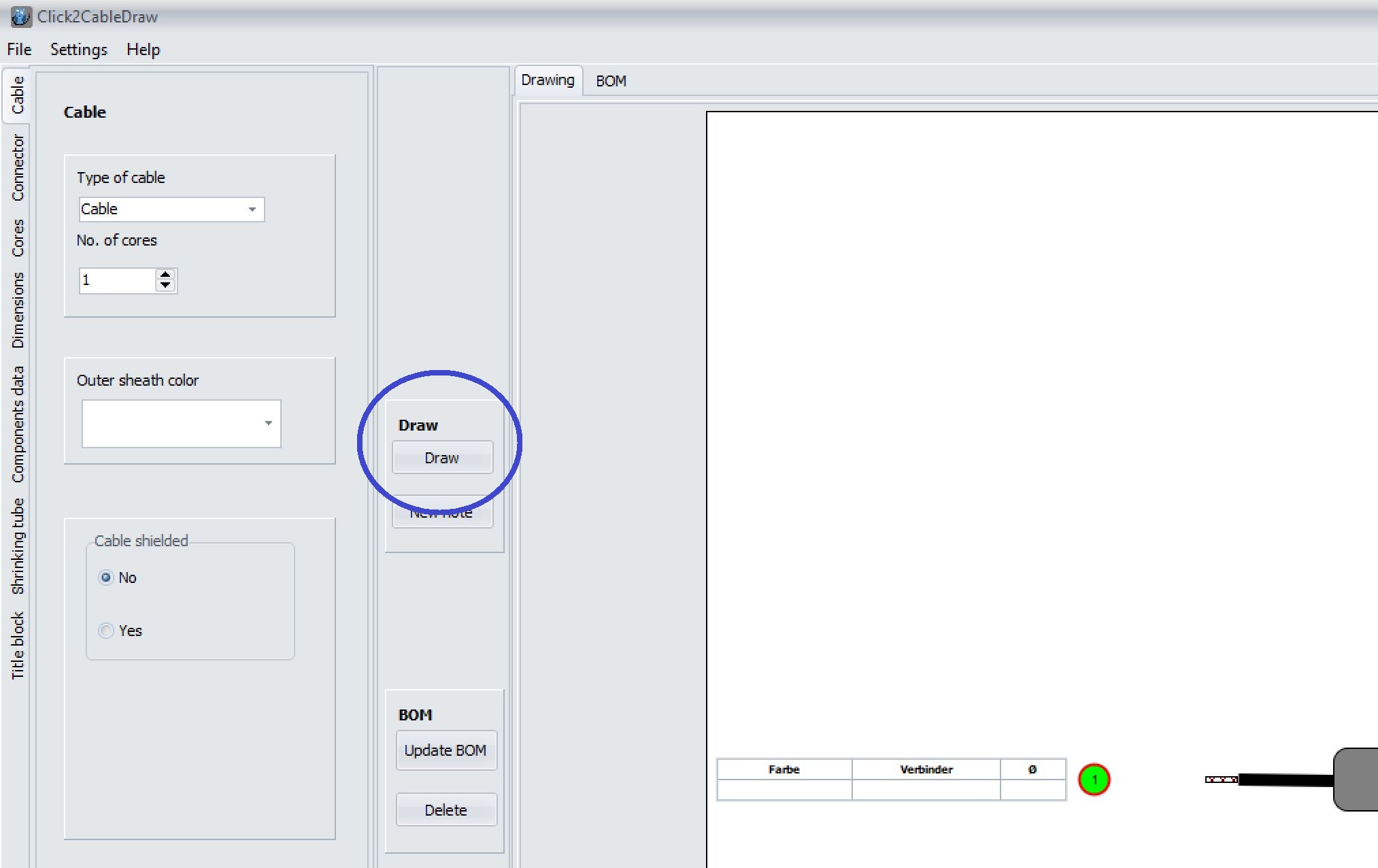Increase the number of cores with up arrow
The height and width of the screenshot is (868, 1378).
165,275
